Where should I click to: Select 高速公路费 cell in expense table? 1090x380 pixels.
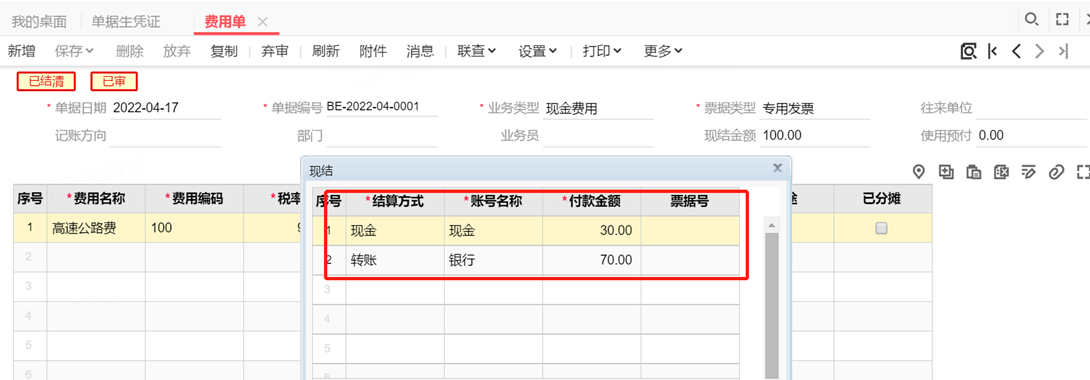96,228
